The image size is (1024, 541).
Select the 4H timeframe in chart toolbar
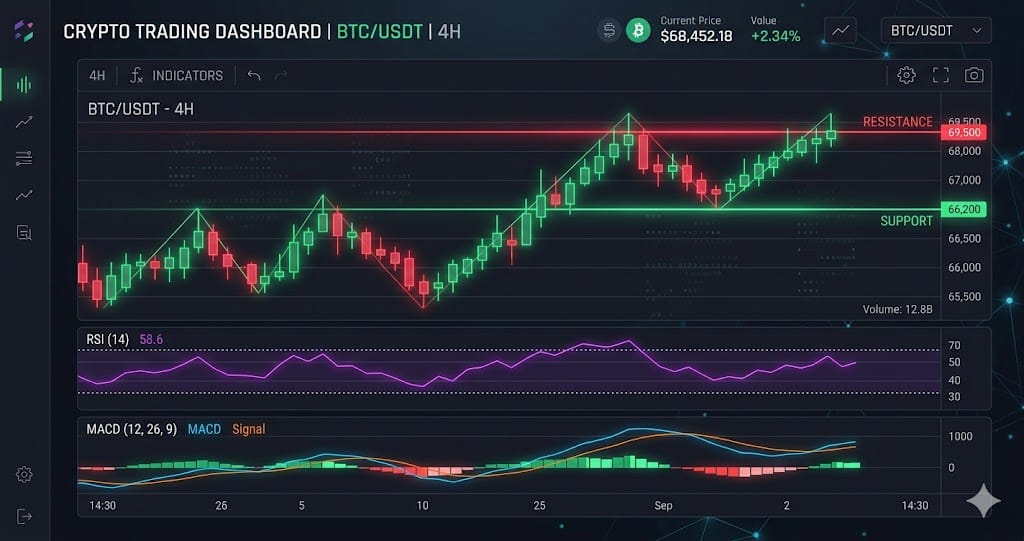click(97, 76)
